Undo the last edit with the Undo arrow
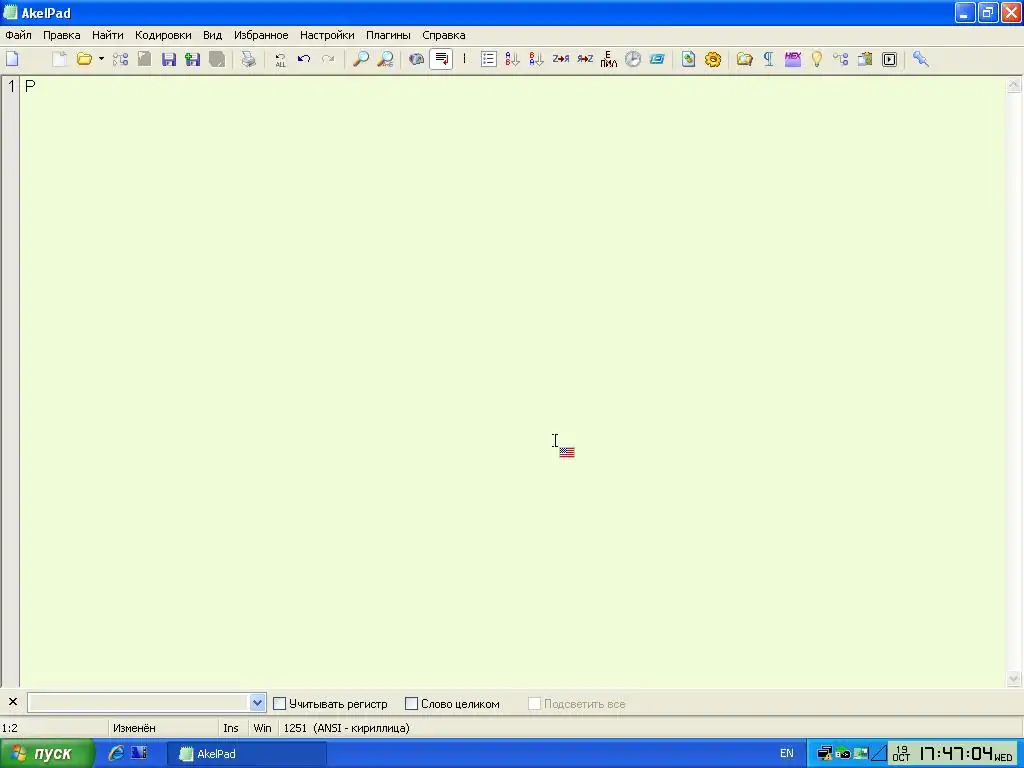 (304, 59)
